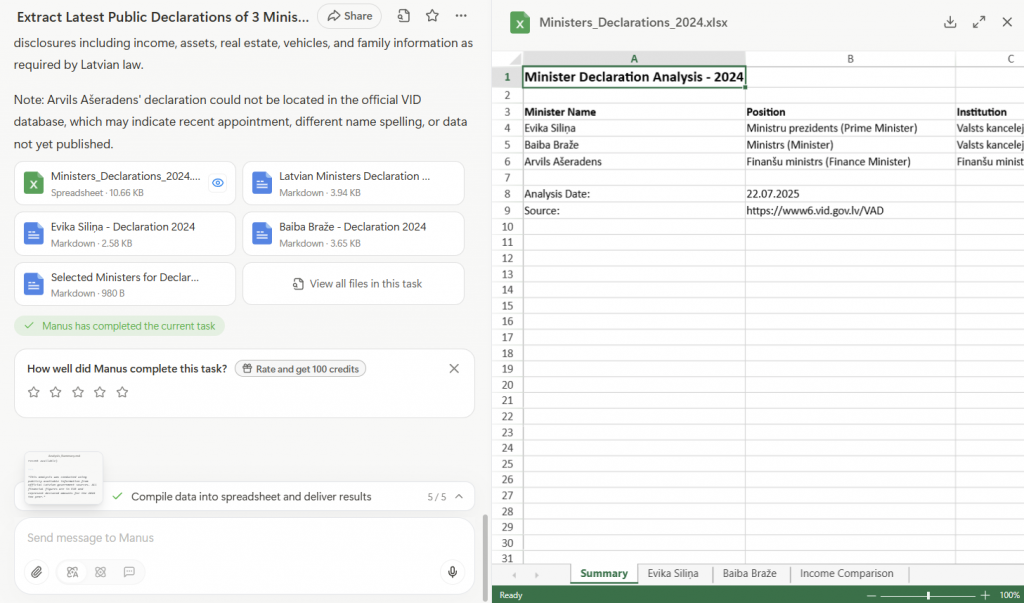Select cell A6 containing Arvils Ašeradens

pyautogui.click(x=634, y=161)
